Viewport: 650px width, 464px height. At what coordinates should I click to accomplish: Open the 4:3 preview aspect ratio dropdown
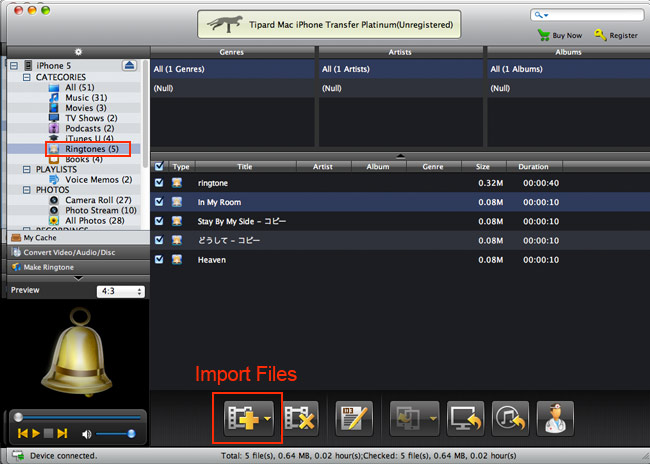pyautogui.click(x=121, y=292)
